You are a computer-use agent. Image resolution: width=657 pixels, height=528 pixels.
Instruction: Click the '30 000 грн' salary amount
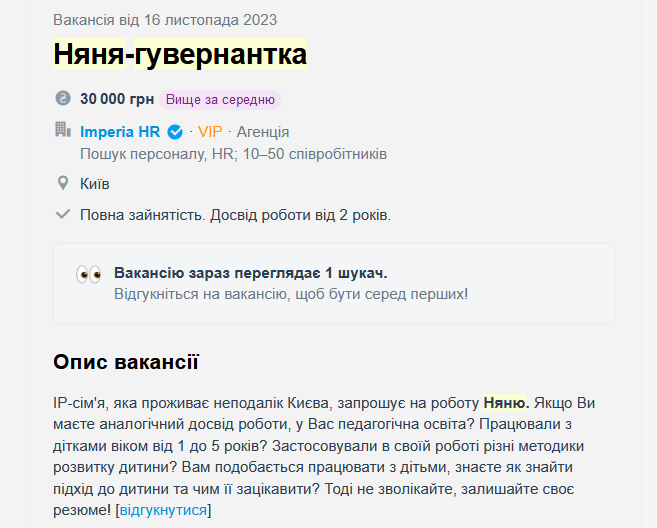(117, 99)
